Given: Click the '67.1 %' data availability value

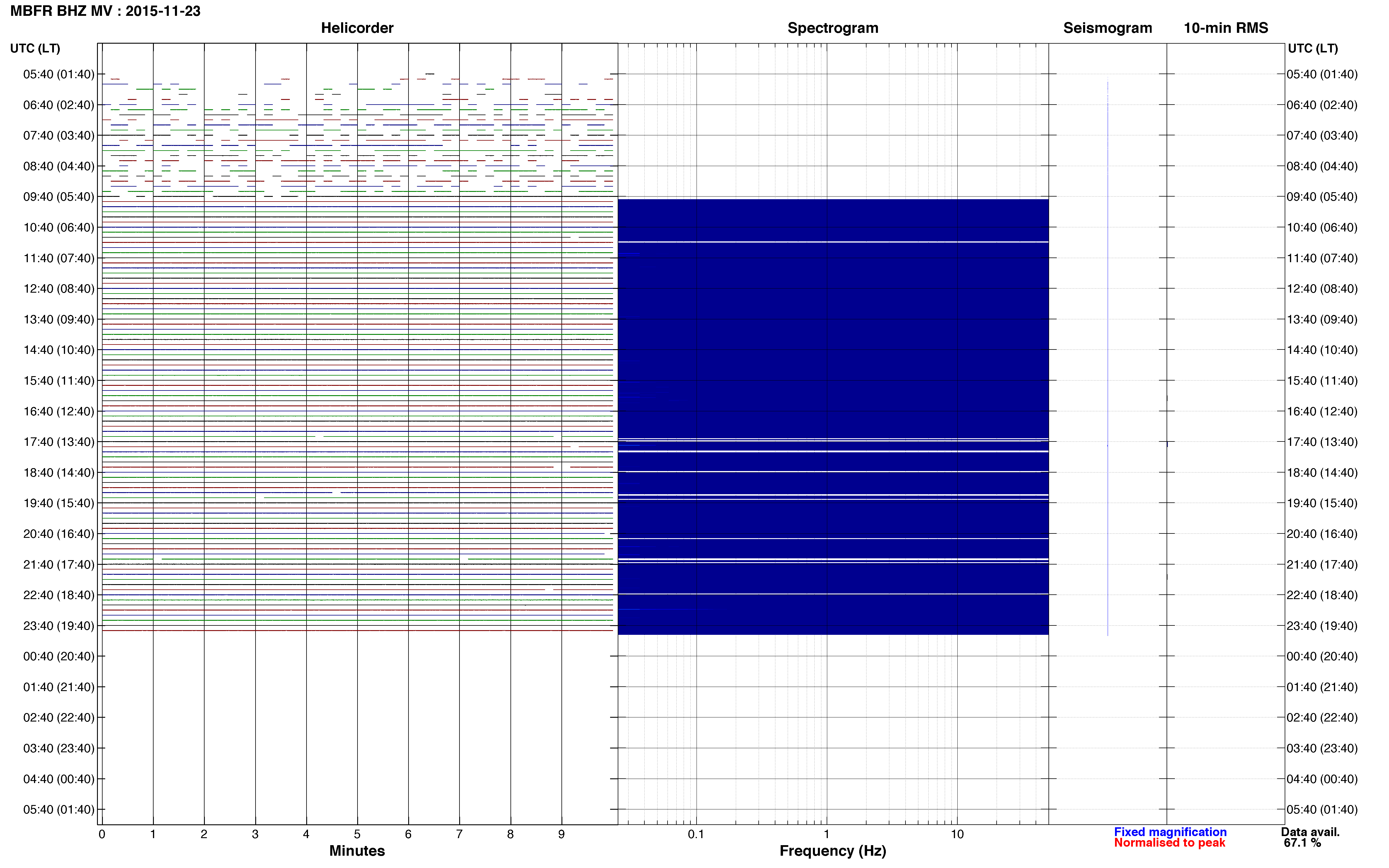Looking at the screenshot, I should (1302, 843).
